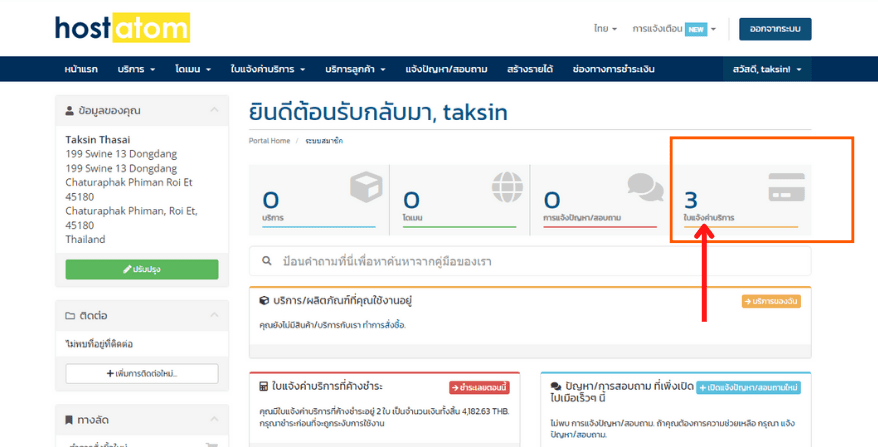Expand the บริการลูกค้า menu
This screenshot has height=447, width=878.
(356, 69)
